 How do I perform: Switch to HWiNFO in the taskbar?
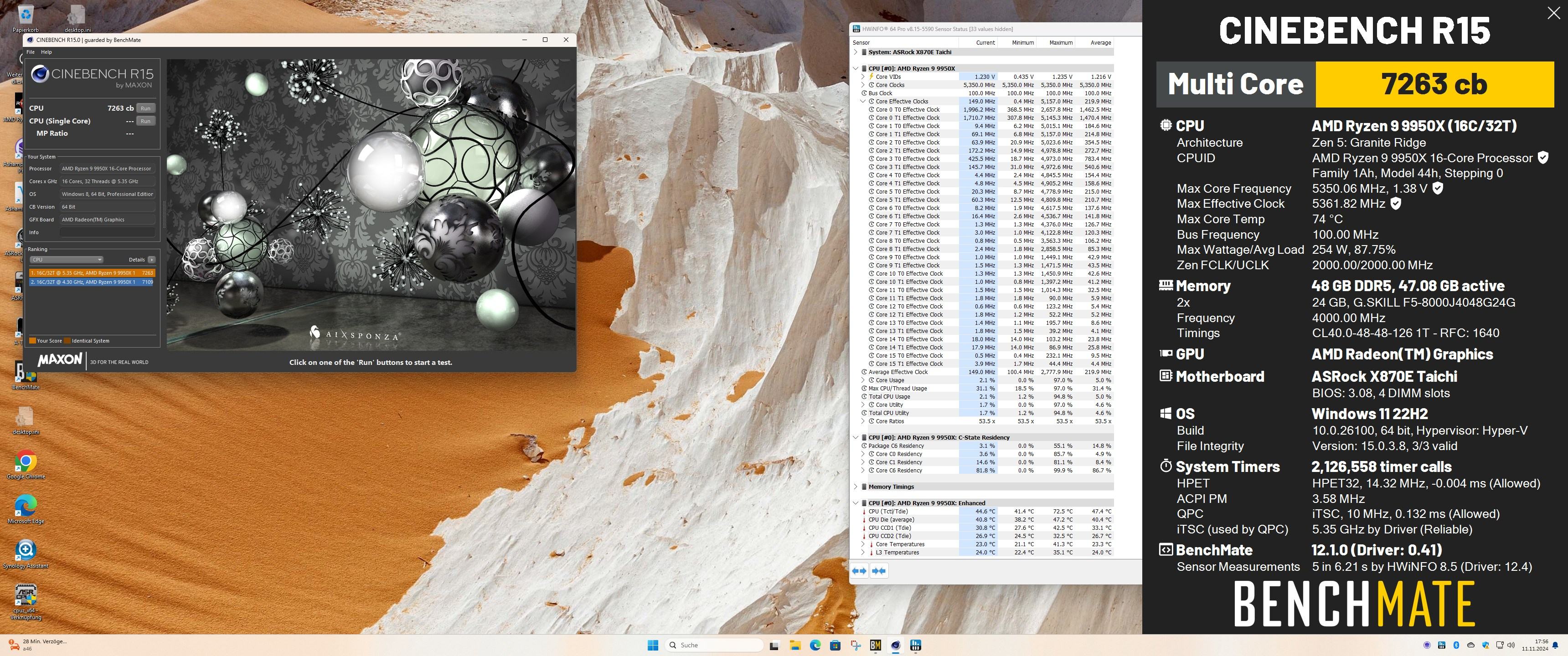pos(915,645)
